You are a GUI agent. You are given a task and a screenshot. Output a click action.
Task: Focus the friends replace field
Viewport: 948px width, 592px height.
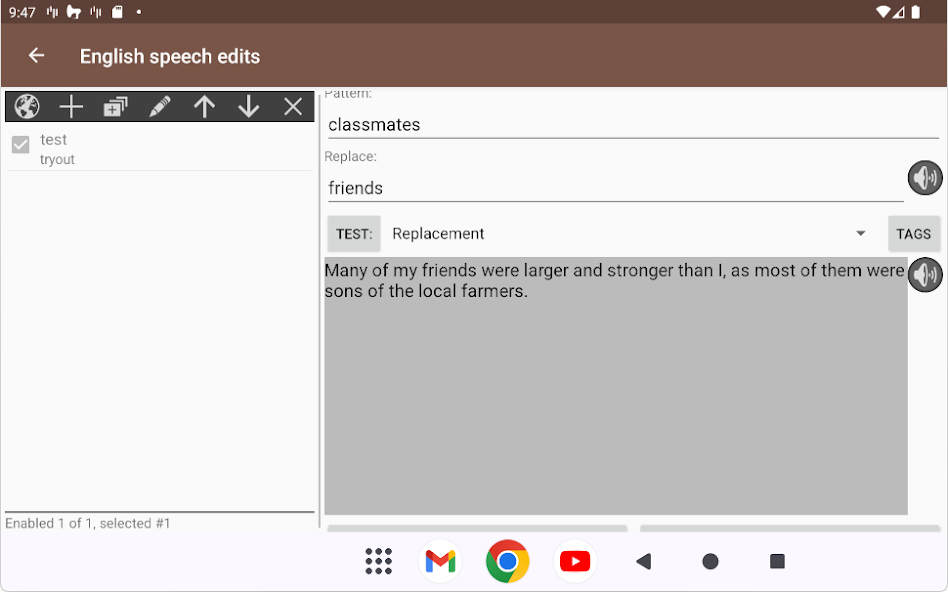[x=615, y=188]
